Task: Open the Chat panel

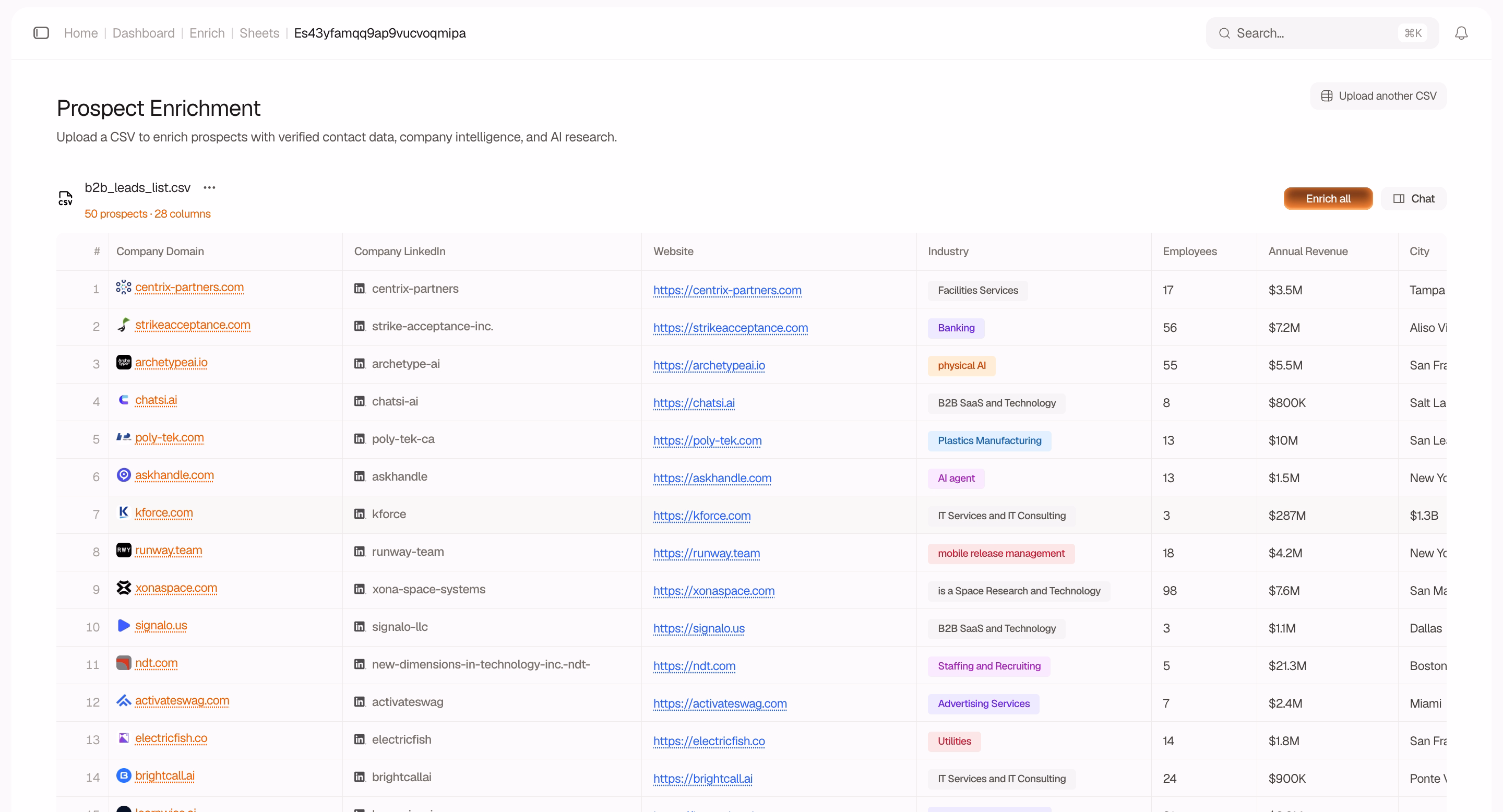Action: [1414, 198]
